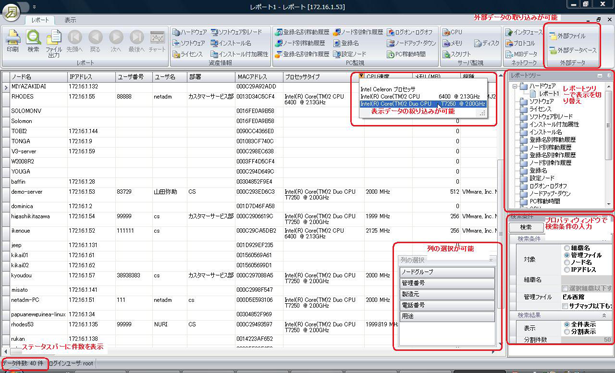
Task: Import from 外部データベース external database
Action: (x=573, y=50)
